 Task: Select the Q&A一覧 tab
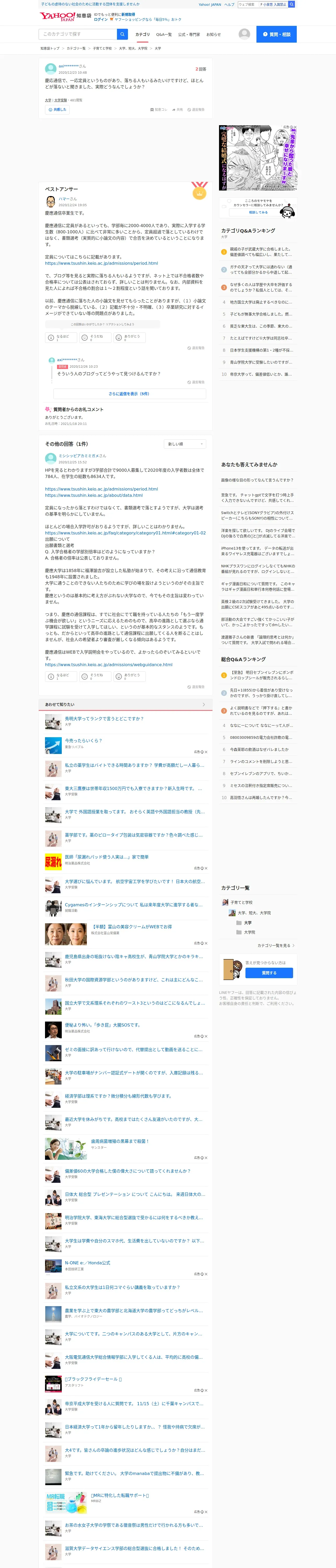[x=164, y=35]
